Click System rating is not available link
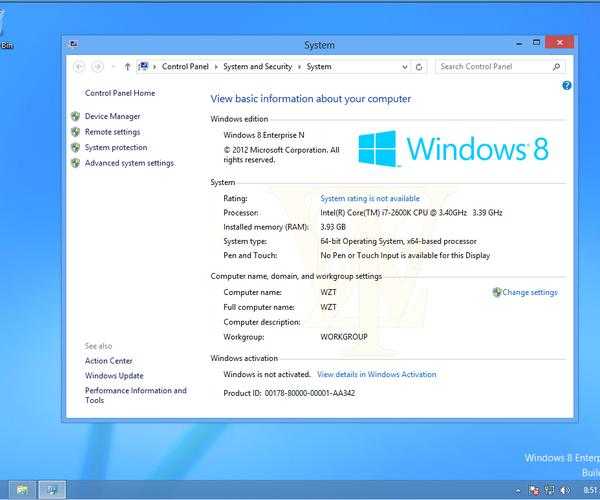The image size is (600, 500). click(x=370, y=198)
